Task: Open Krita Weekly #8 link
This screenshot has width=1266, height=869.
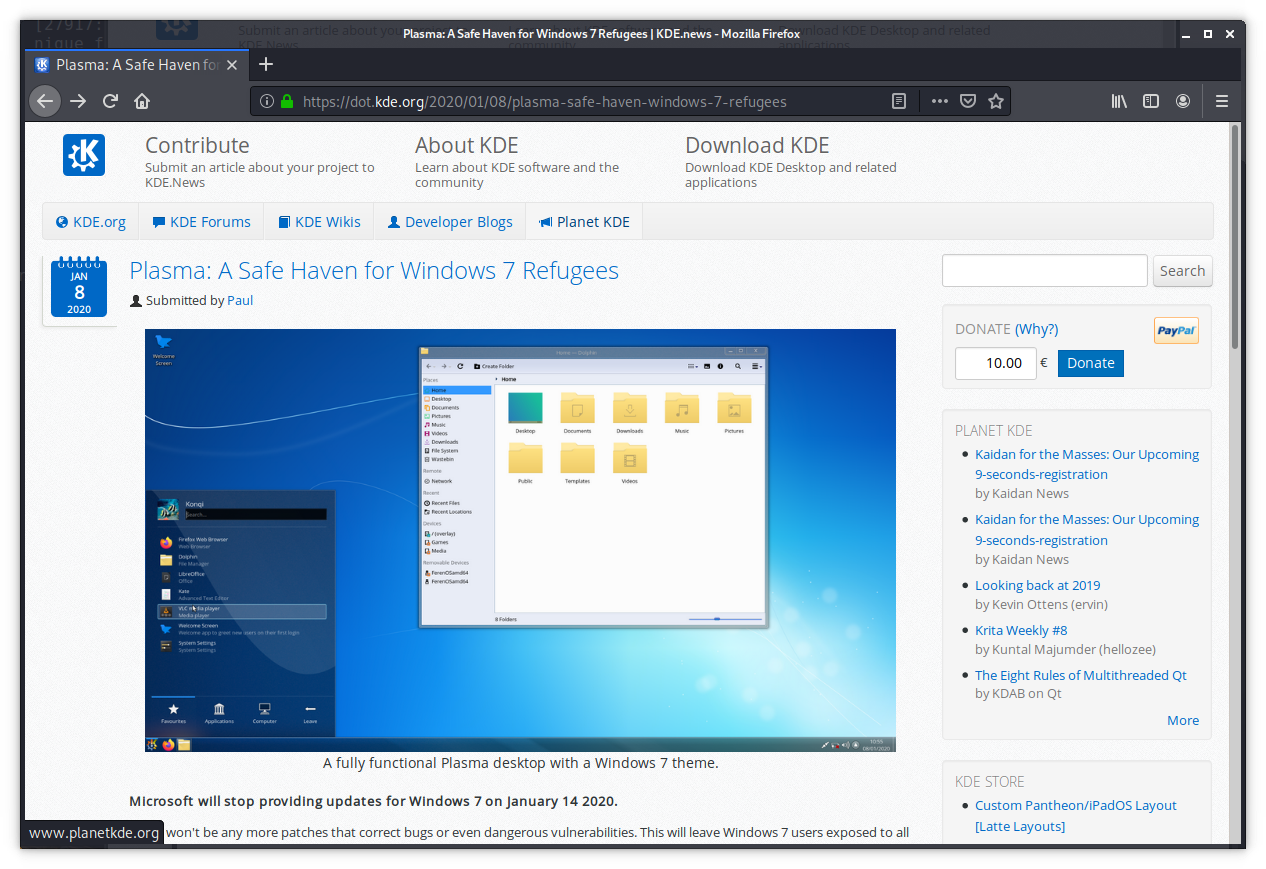Action: 1021,630
